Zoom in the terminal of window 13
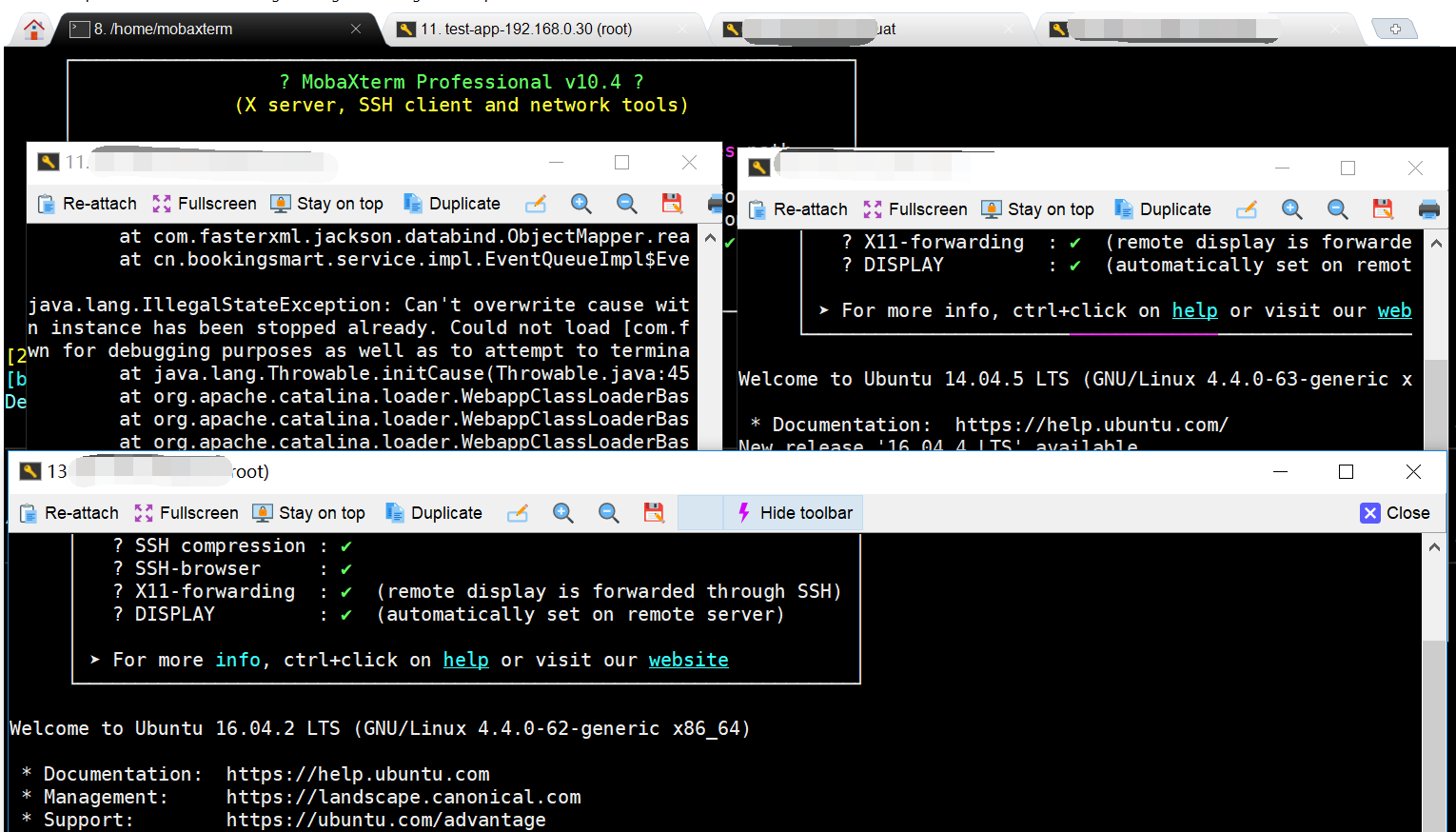The image size is (1456, 832). pyautogui.click(x=563, y=513)
